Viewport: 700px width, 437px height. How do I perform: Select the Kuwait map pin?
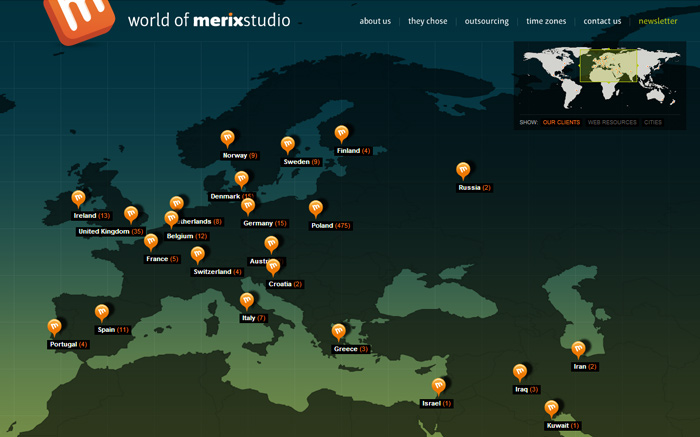point(551,409)
